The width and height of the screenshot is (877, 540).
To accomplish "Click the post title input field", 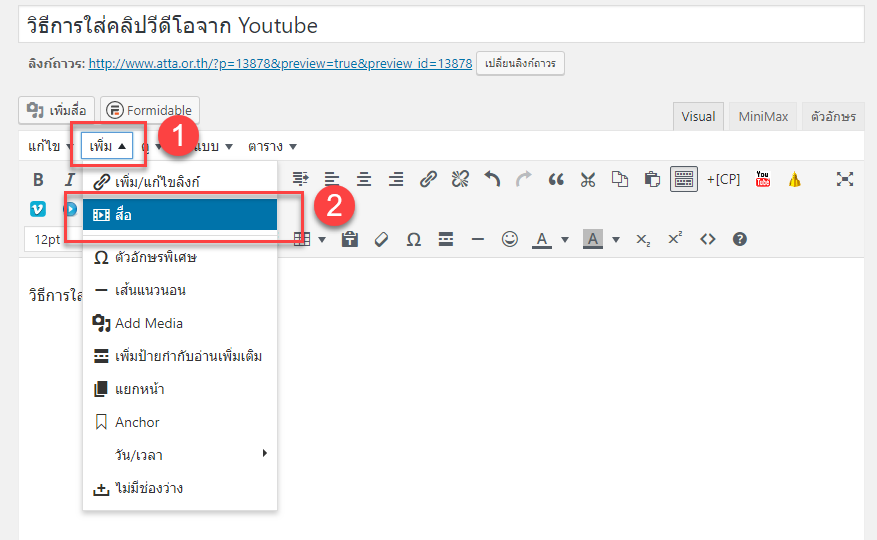I will (x=441, y=25).
